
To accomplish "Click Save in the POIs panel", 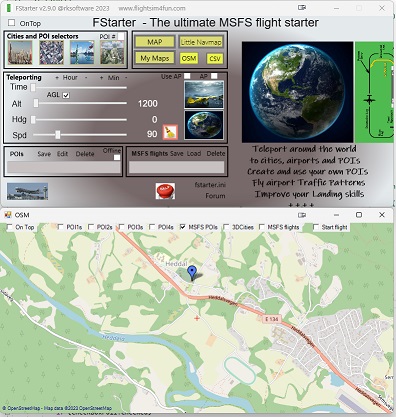I will 44,154.
